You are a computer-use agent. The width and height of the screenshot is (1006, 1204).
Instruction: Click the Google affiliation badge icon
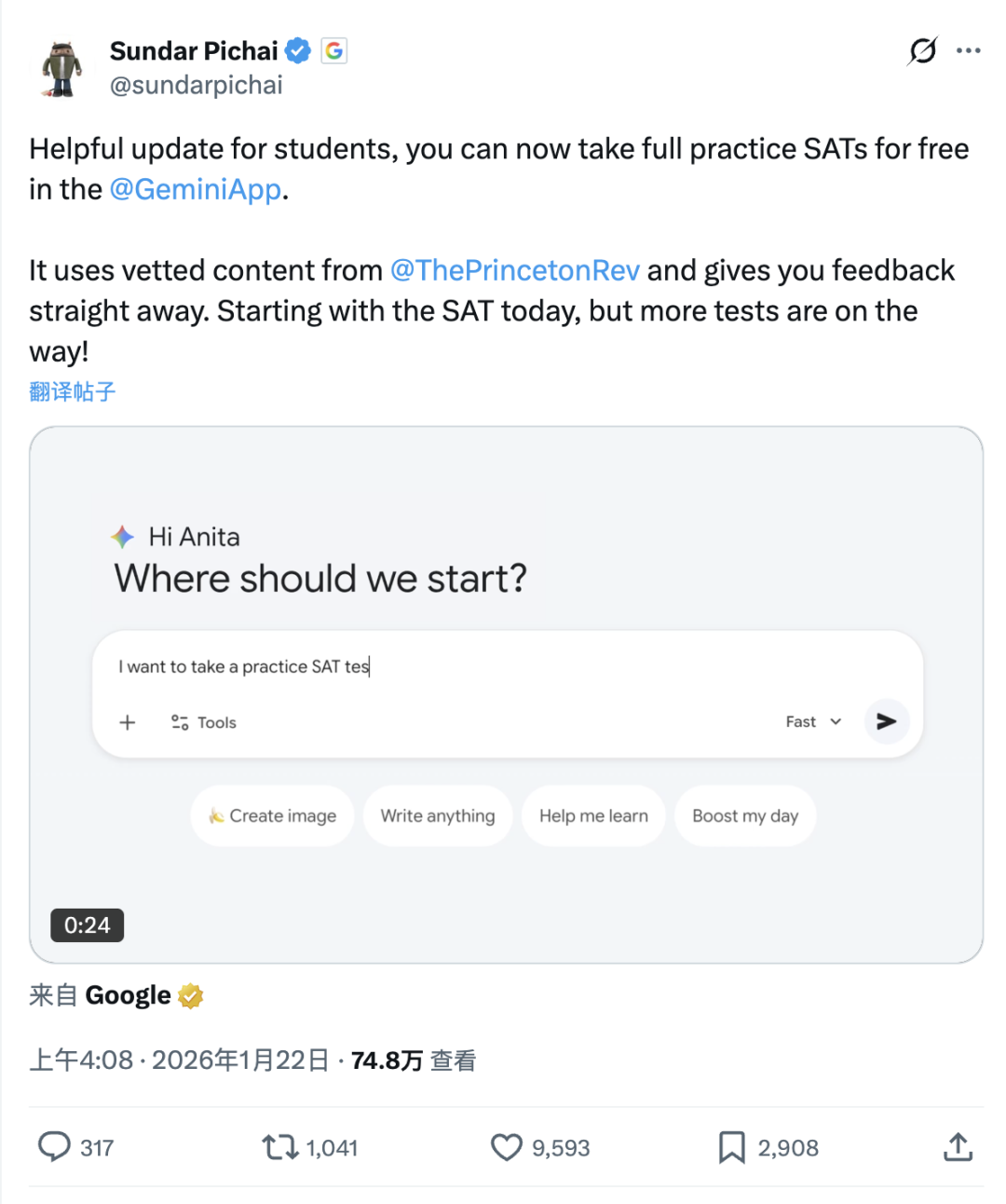[x=333, y=50]
